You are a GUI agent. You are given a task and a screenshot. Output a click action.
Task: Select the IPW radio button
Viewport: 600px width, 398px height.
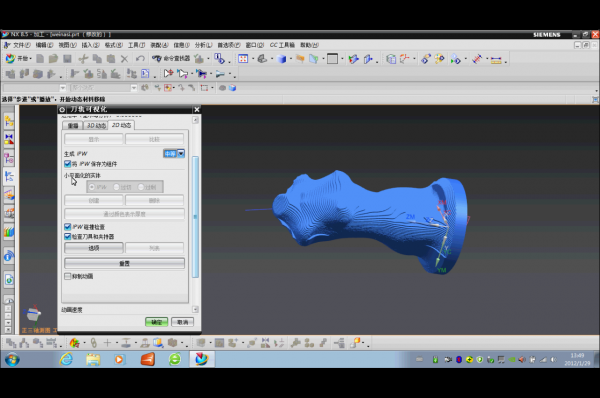92,187
